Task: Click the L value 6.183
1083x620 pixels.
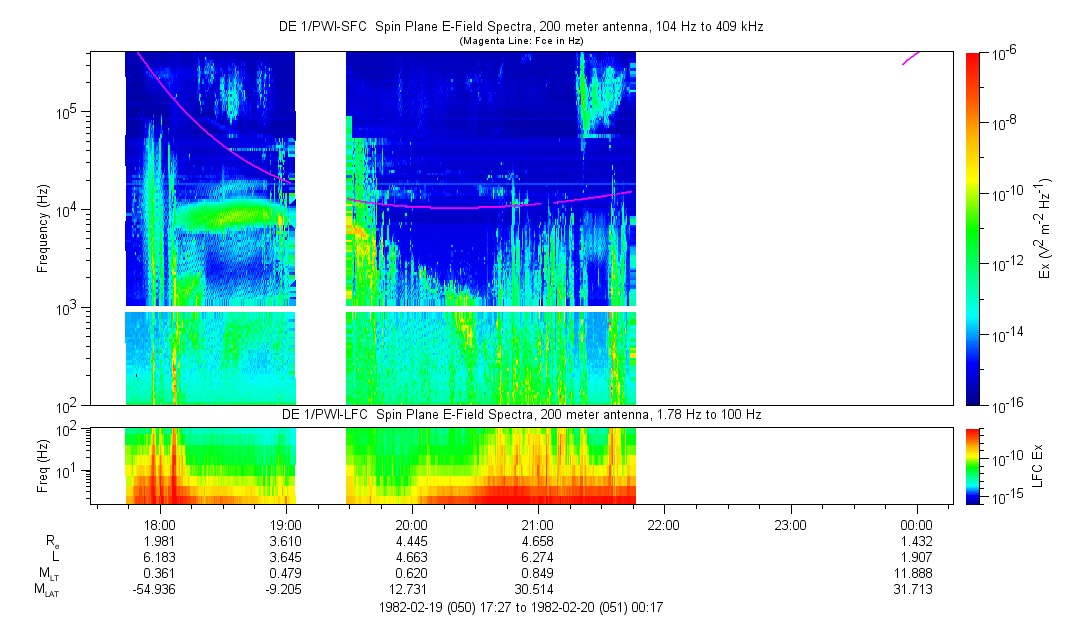Action: point(160,557)
